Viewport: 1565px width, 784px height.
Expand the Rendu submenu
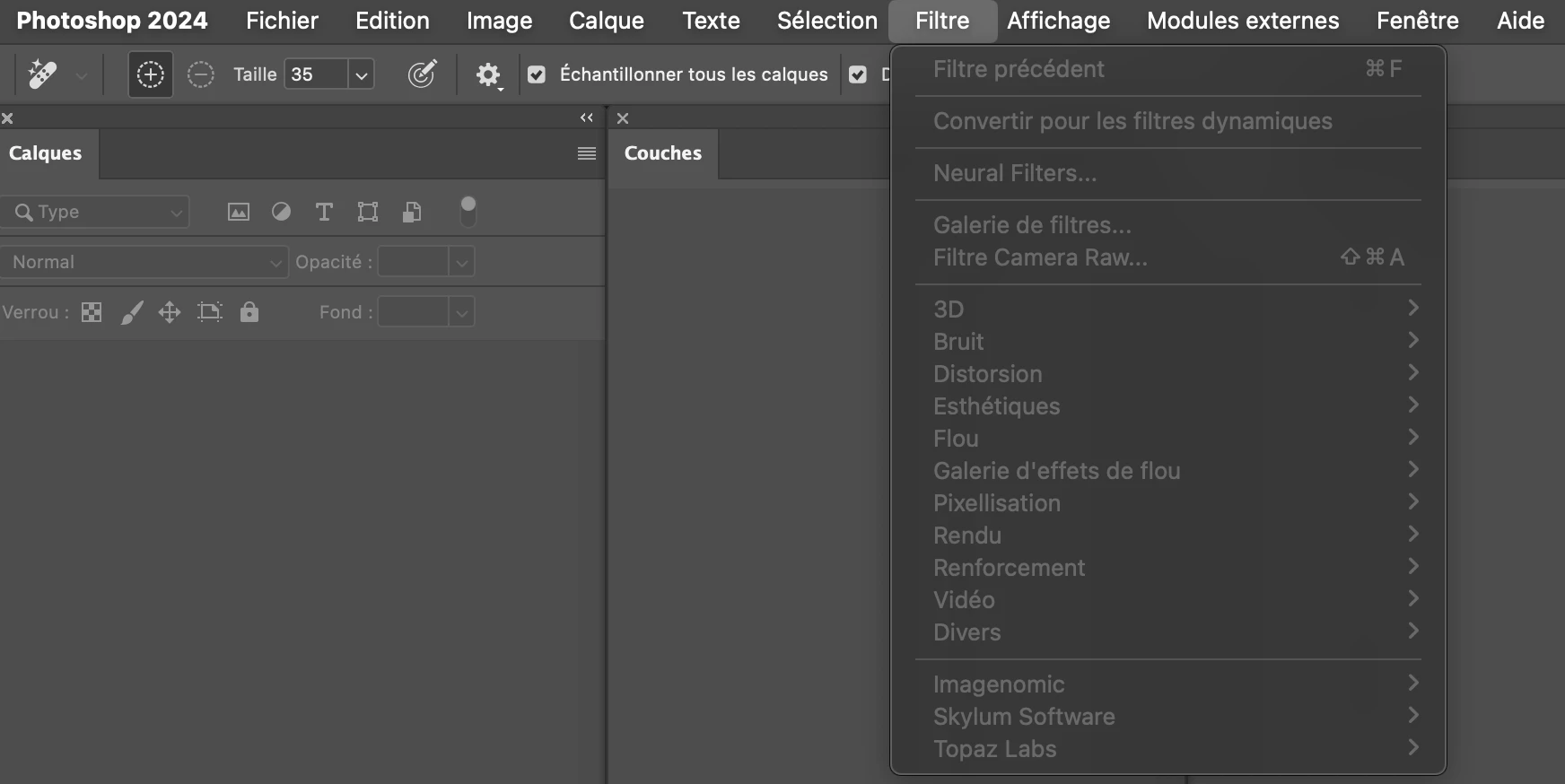[x=1167, y=536]
